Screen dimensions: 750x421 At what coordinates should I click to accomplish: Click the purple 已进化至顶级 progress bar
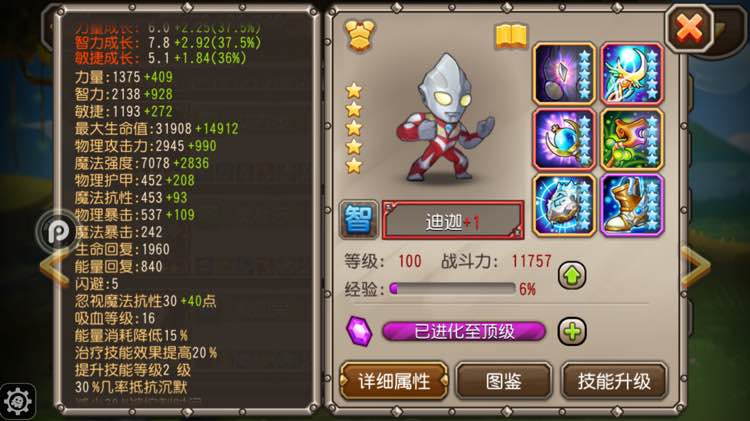464,331
